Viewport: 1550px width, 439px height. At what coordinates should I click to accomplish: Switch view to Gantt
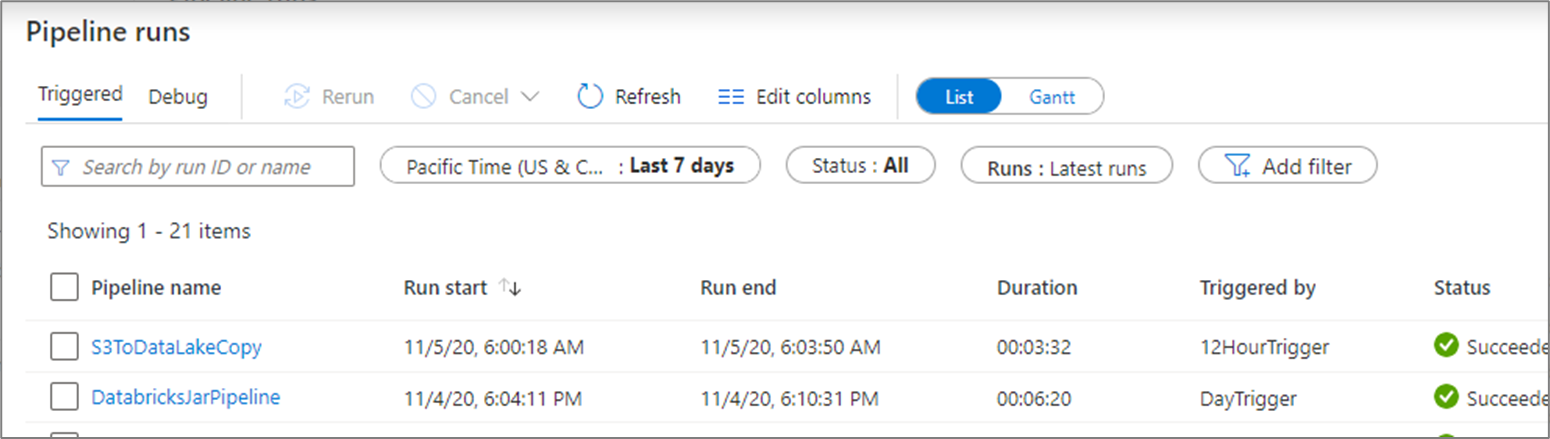click(1052, 96)
